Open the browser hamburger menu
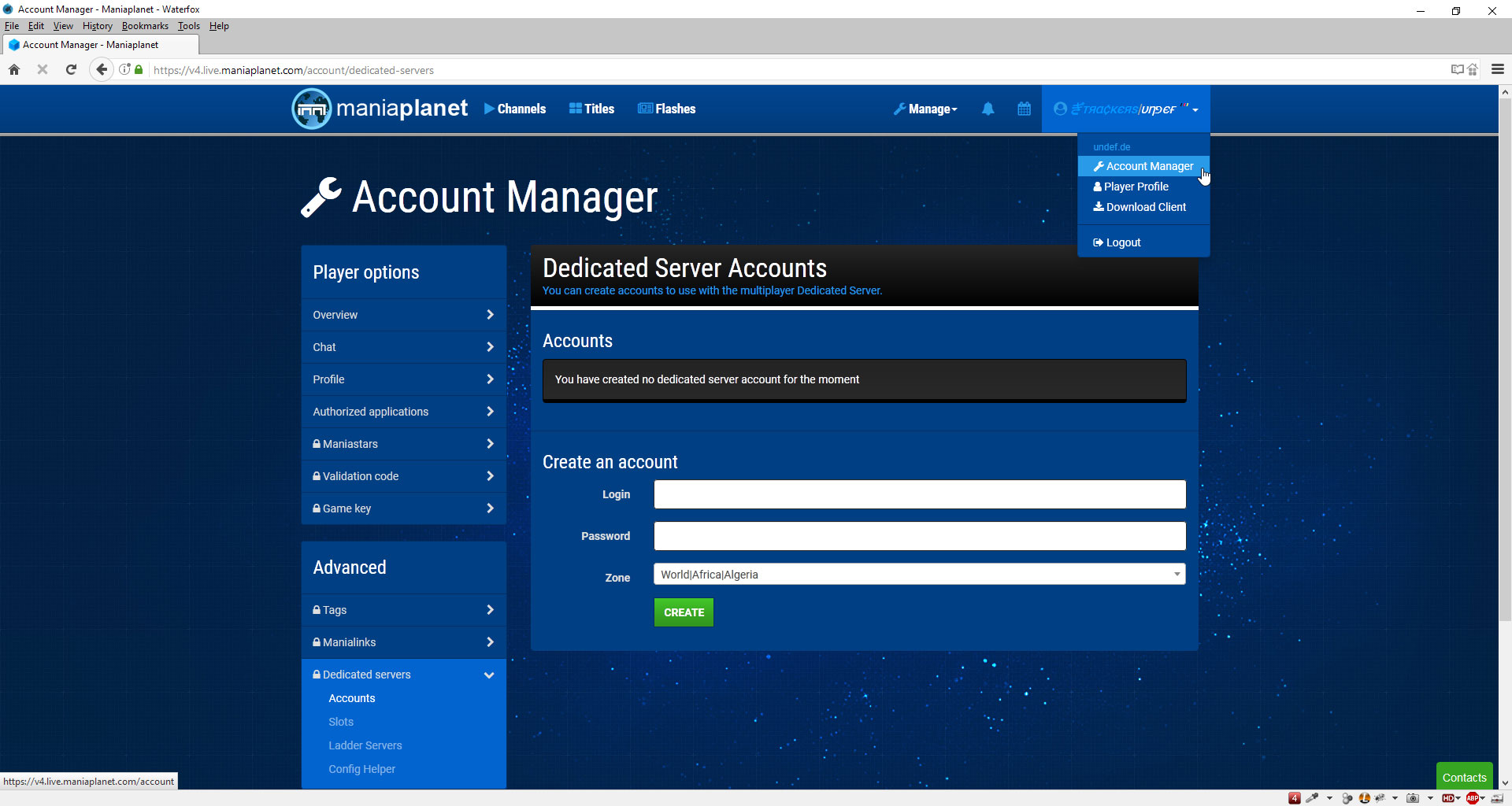Viewport: 1512px width, 806px height. pos(1498,69)
